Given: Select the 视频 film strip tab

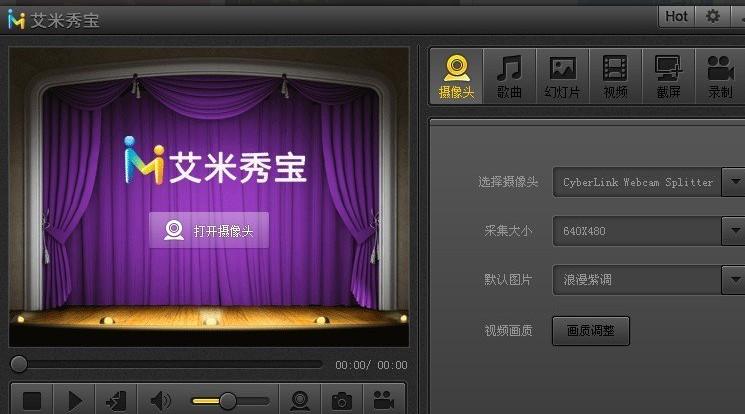Looking at the screenshot, I should (615, 77).
